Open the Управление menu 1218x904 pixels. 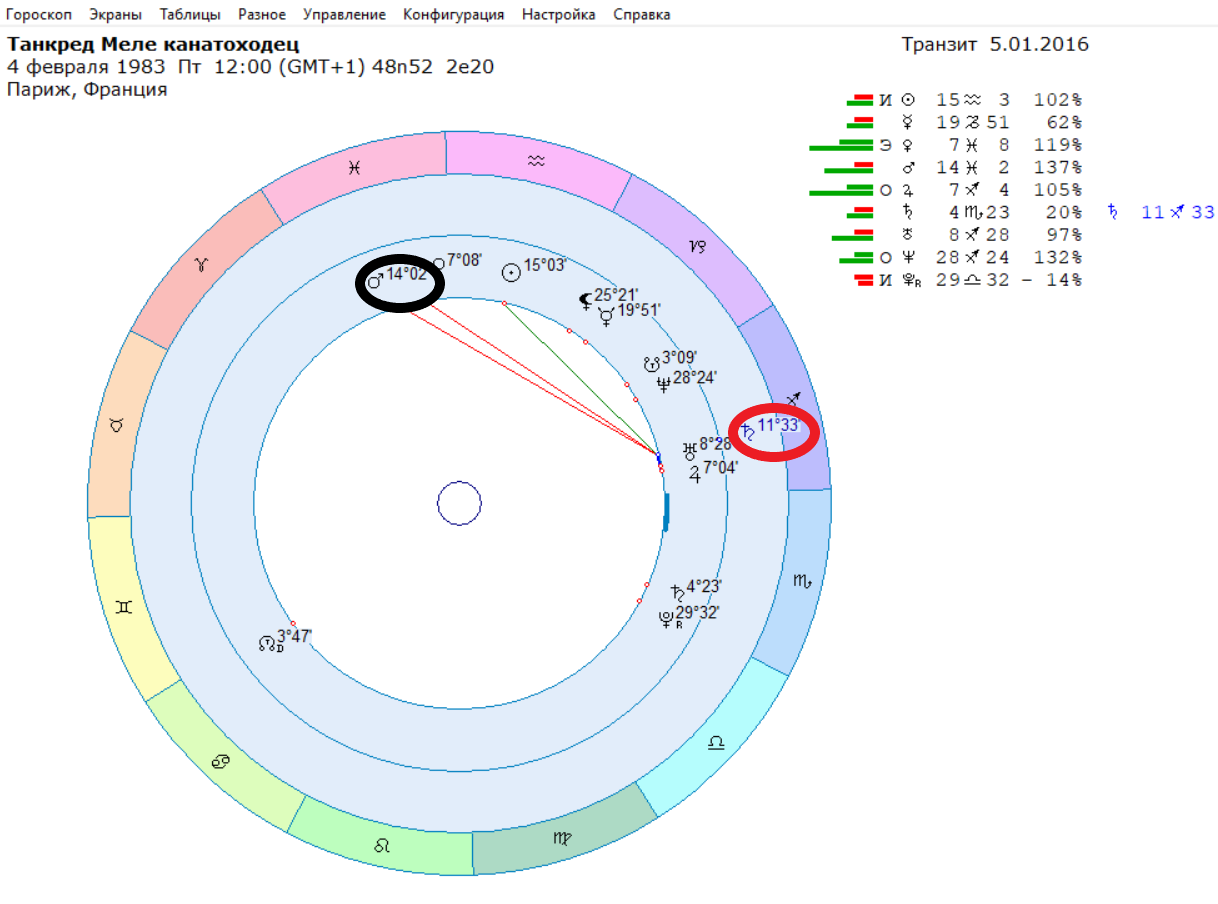tap(344, 15)
